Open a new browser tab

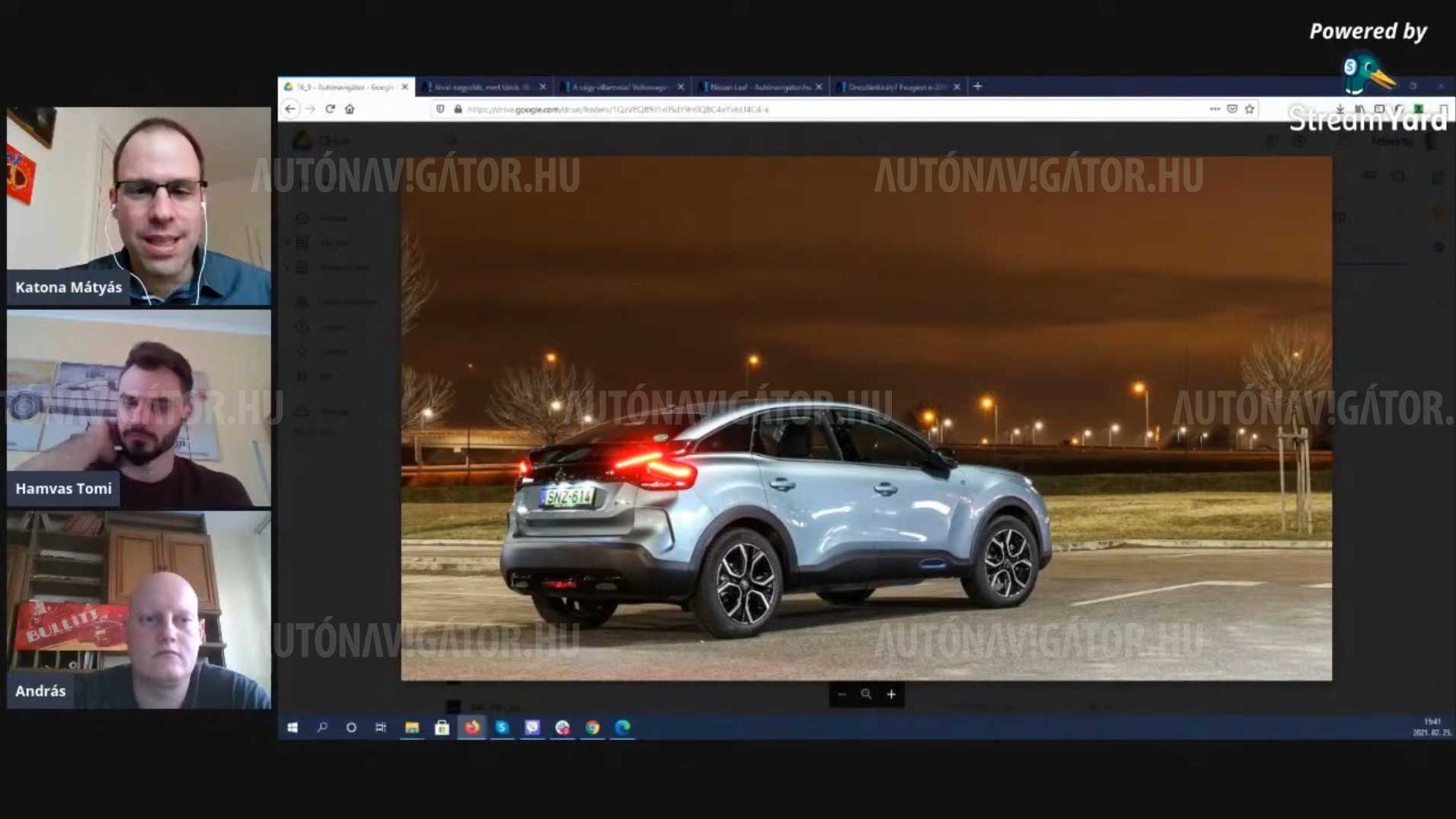(977, 86)
